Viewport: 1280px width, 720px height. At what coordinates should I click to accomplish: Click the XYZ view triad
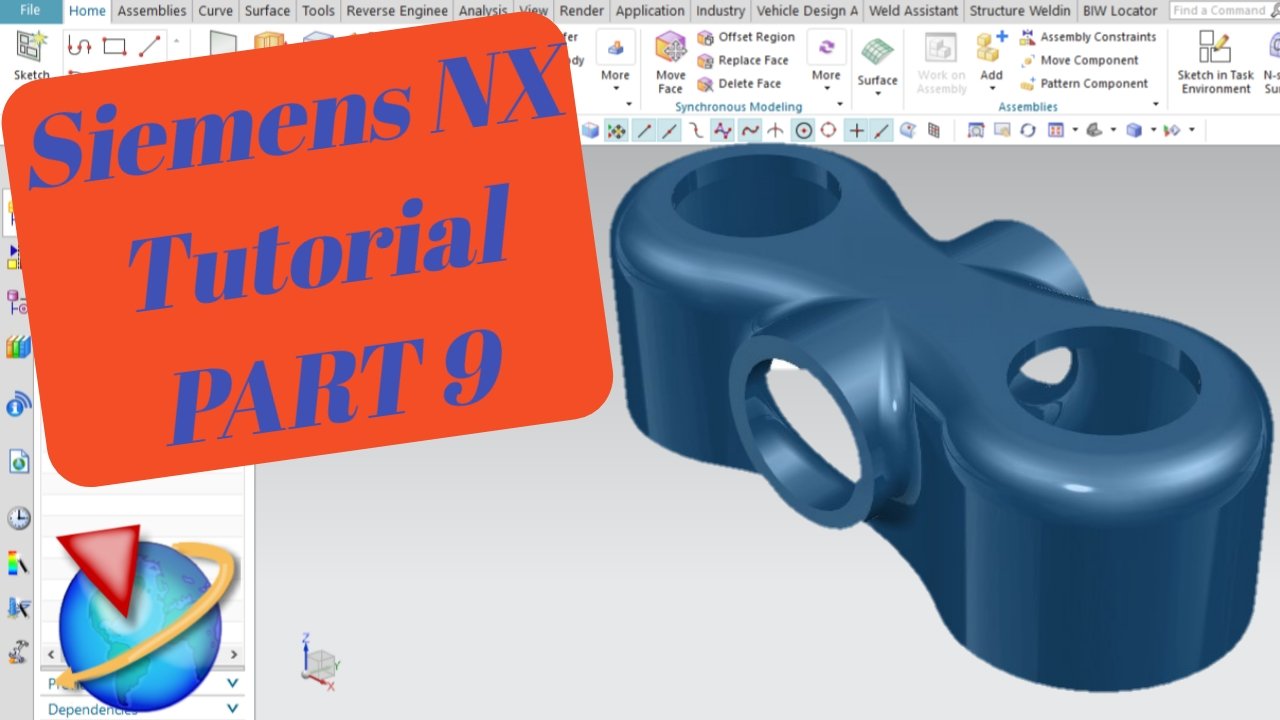pos(321,662)
